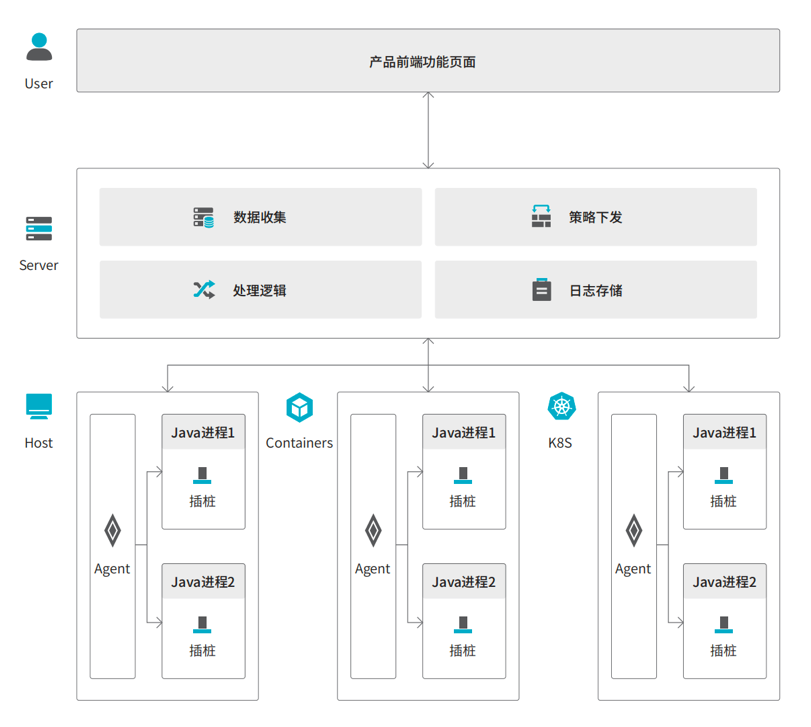The height and width of the screenshot is (727, 811).
Task: Click the Containers cube icon
Action: tap(299, 407)
